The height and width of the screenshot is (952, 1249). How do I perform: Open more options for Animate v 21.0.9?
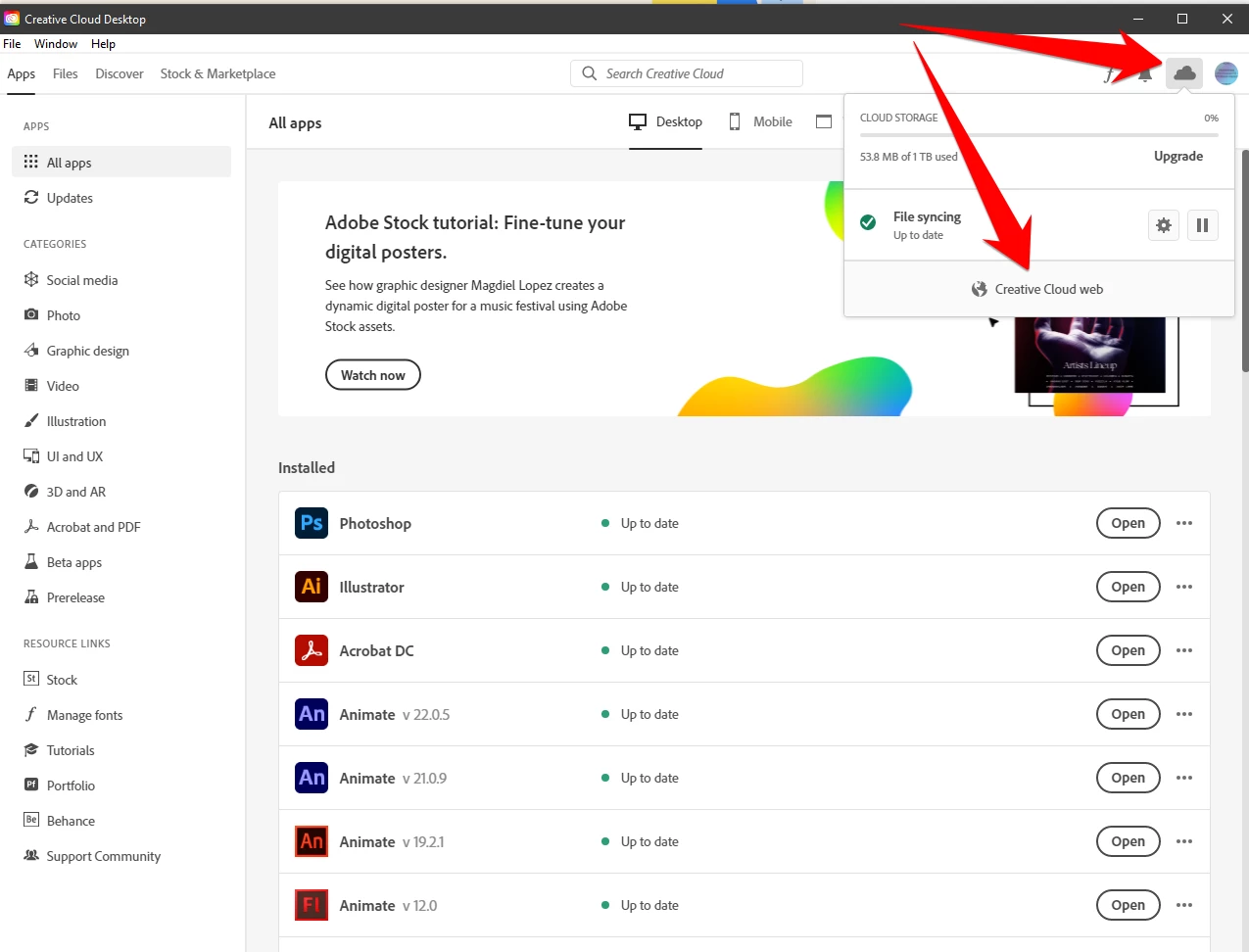pyautogui.click(x=1184, y=778)
